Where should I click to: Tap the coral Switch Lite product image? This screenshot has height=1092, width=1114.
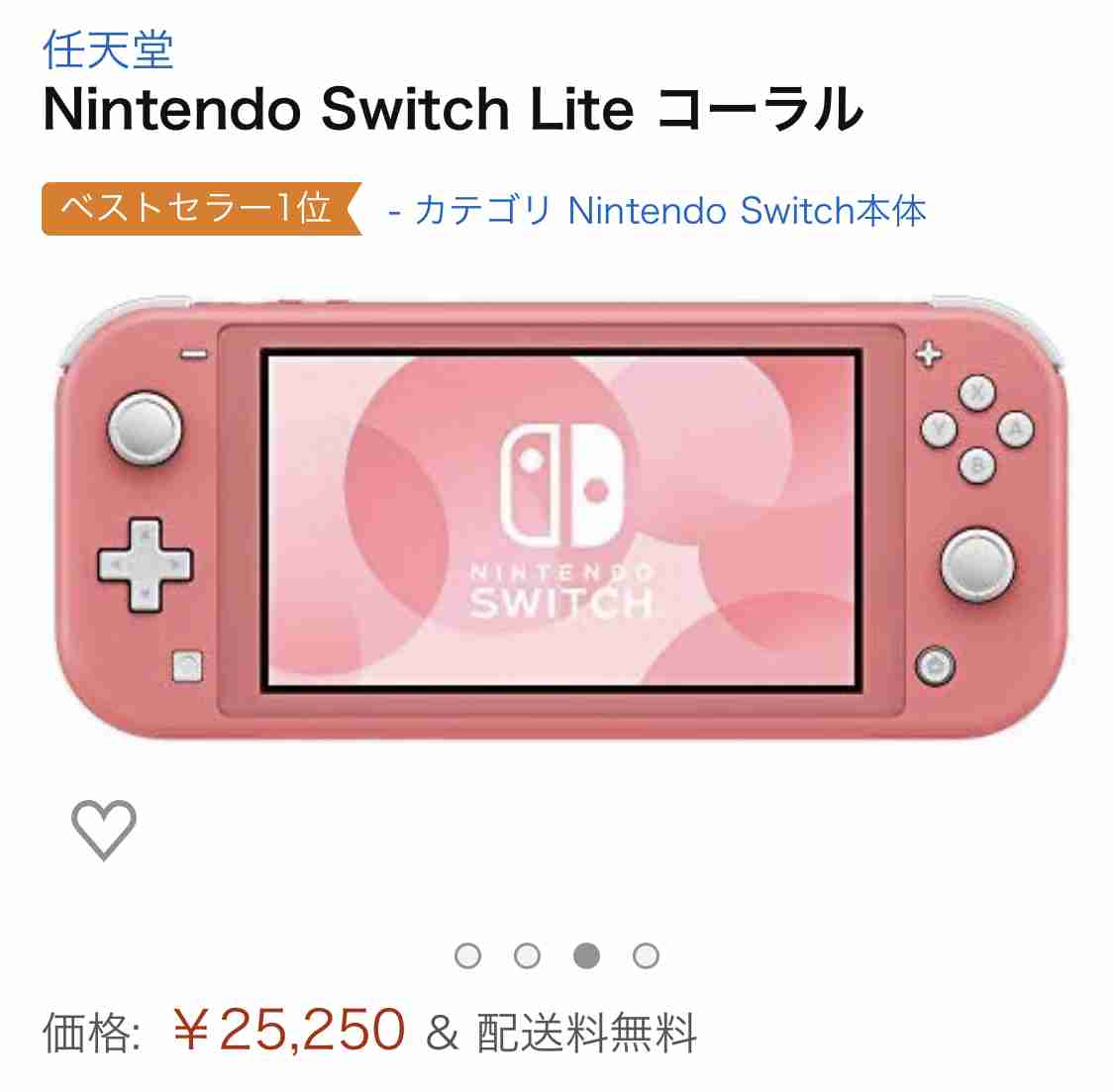coord(560,517)
